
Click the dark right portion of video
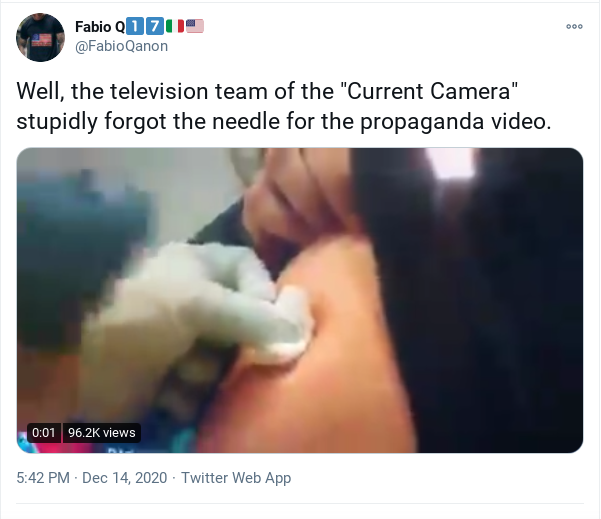coord(498,300)
